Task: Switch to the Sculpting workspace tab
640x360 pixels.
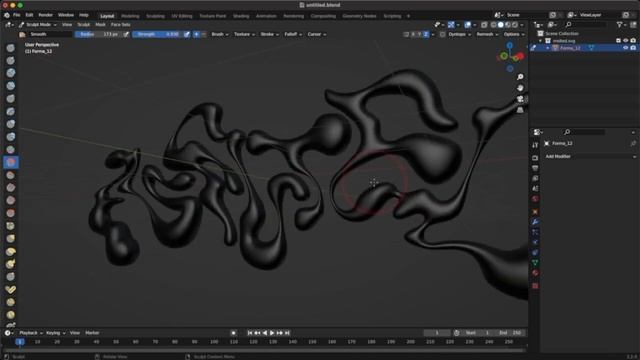Action: pos(155,16)
